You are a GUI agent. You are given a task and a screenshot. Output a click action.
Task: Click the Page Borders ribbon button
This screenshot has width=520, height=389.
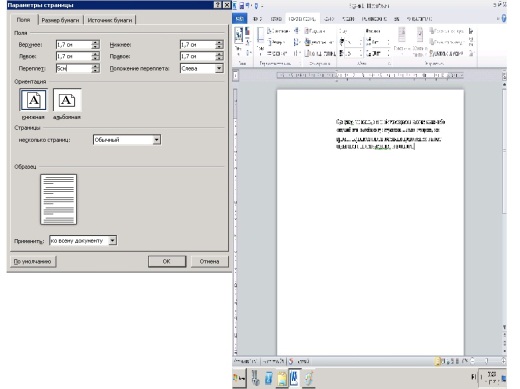[320, 53]
